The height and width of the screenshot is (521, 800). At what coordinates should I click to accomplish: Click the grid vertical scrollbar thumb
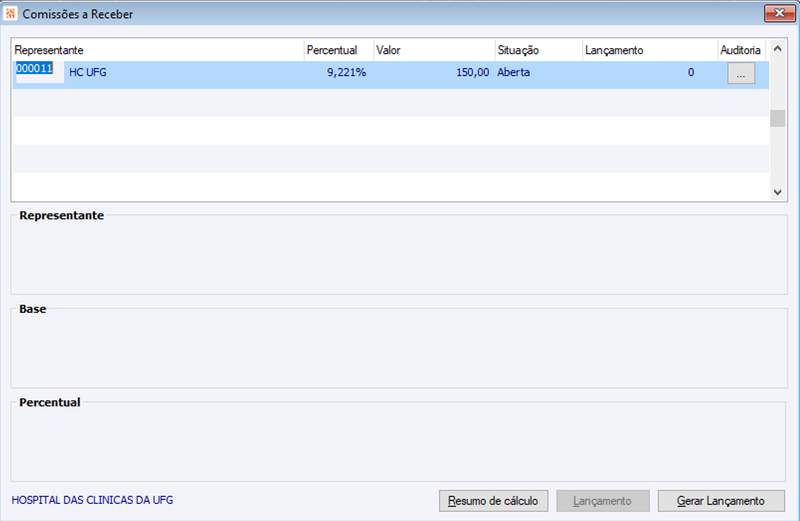(x=778, y=118)
